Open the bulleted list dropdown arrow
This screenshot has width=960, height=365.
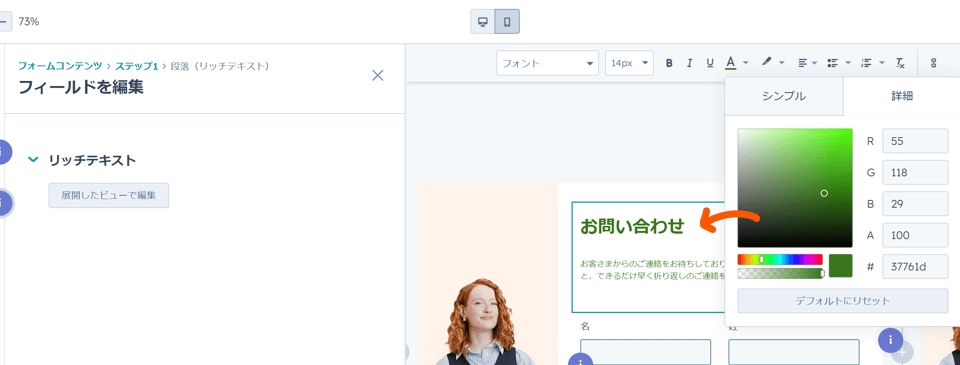point(848,63)
